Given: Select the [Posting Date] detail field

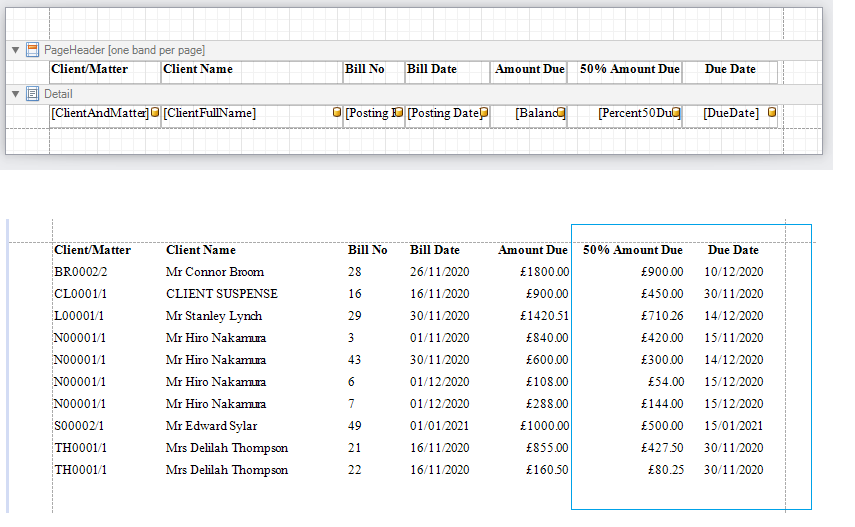Looking at the screenshot, I should point(448,116).
